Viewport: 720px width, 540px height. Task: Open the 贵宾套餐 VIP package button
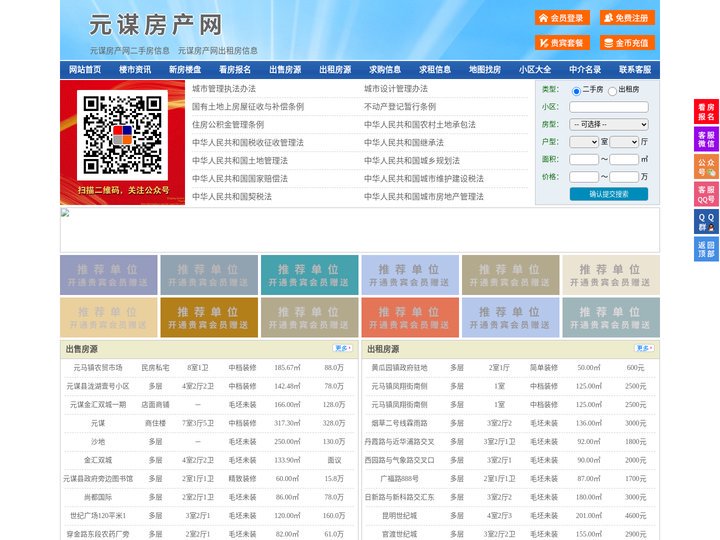point(562,43)
